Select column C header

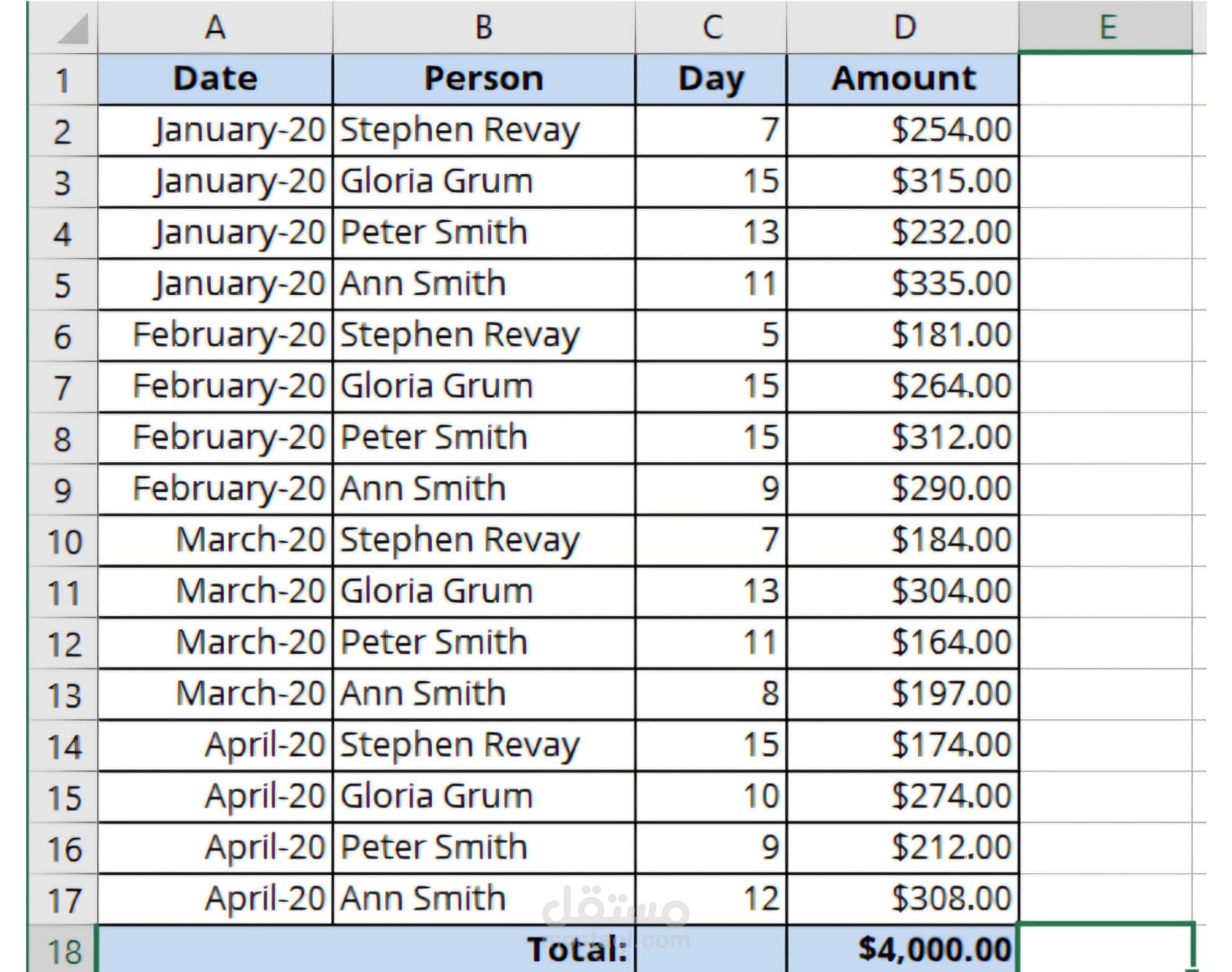[x=711, y=28]
